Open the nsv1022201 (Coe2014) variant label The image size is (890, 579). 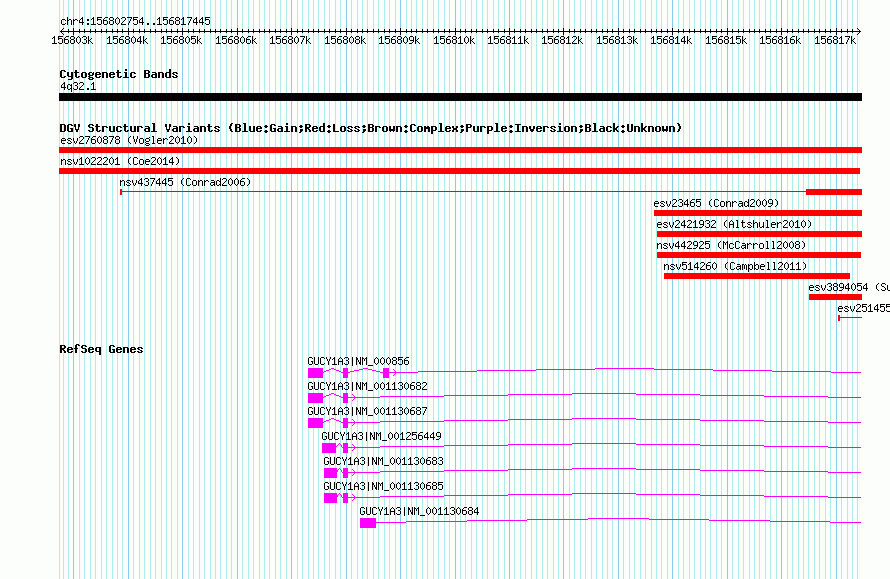(120, 161)
